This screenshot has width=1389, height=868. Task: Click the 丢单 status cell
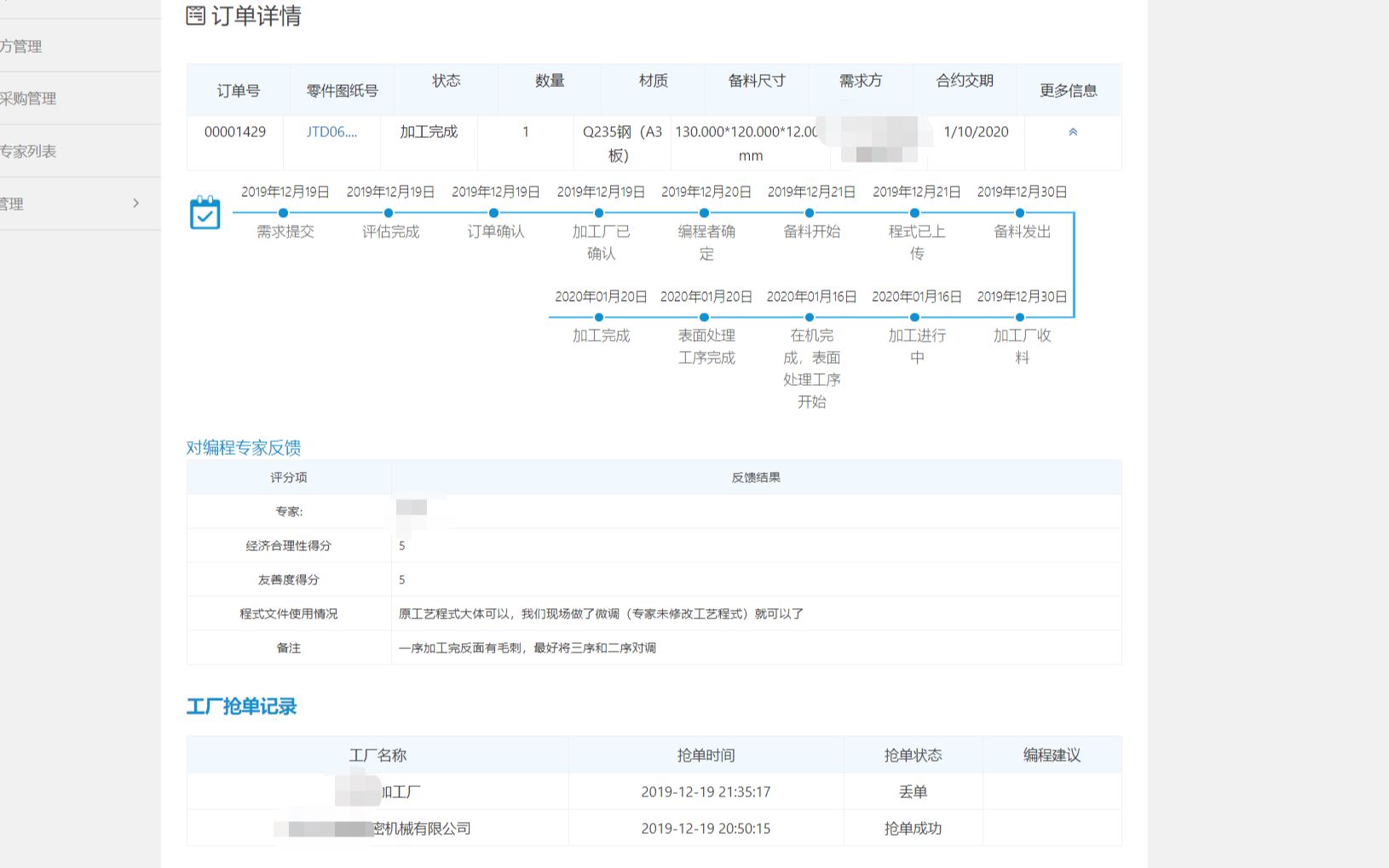(913, 791)
